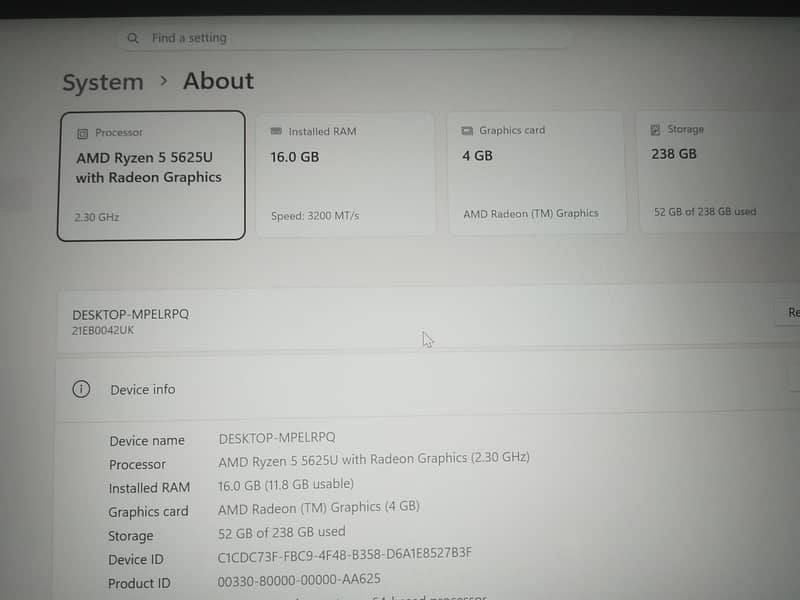Viewport: 800px width, 600px height.
Task: Collapse the Device info section header
Action: click(x=428, y=389)
